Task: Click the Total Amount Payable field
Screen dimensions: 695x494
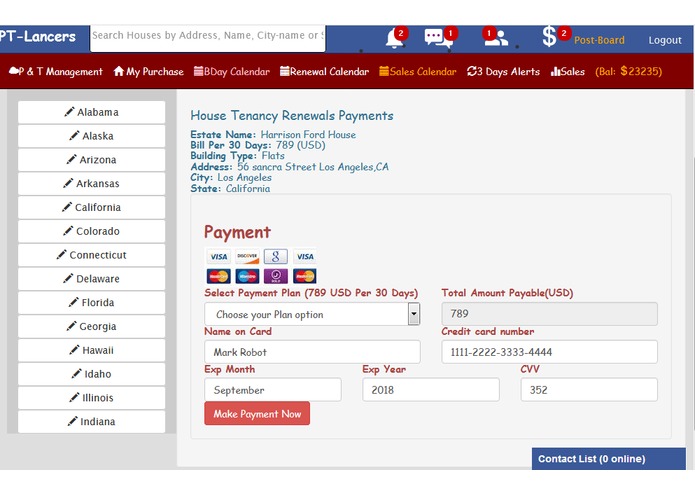Action: point(549,314)
